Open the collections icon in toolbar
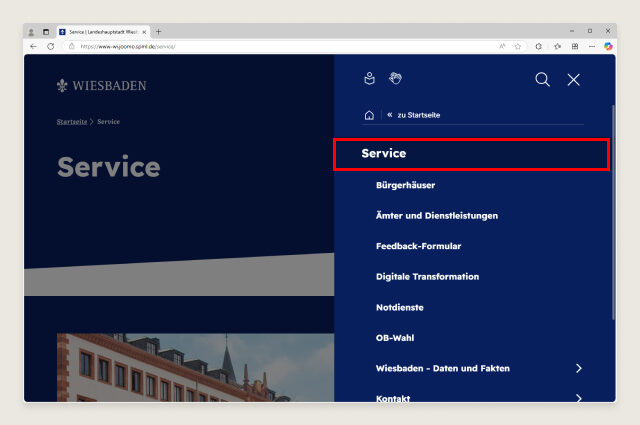 [x=575, y=47]
